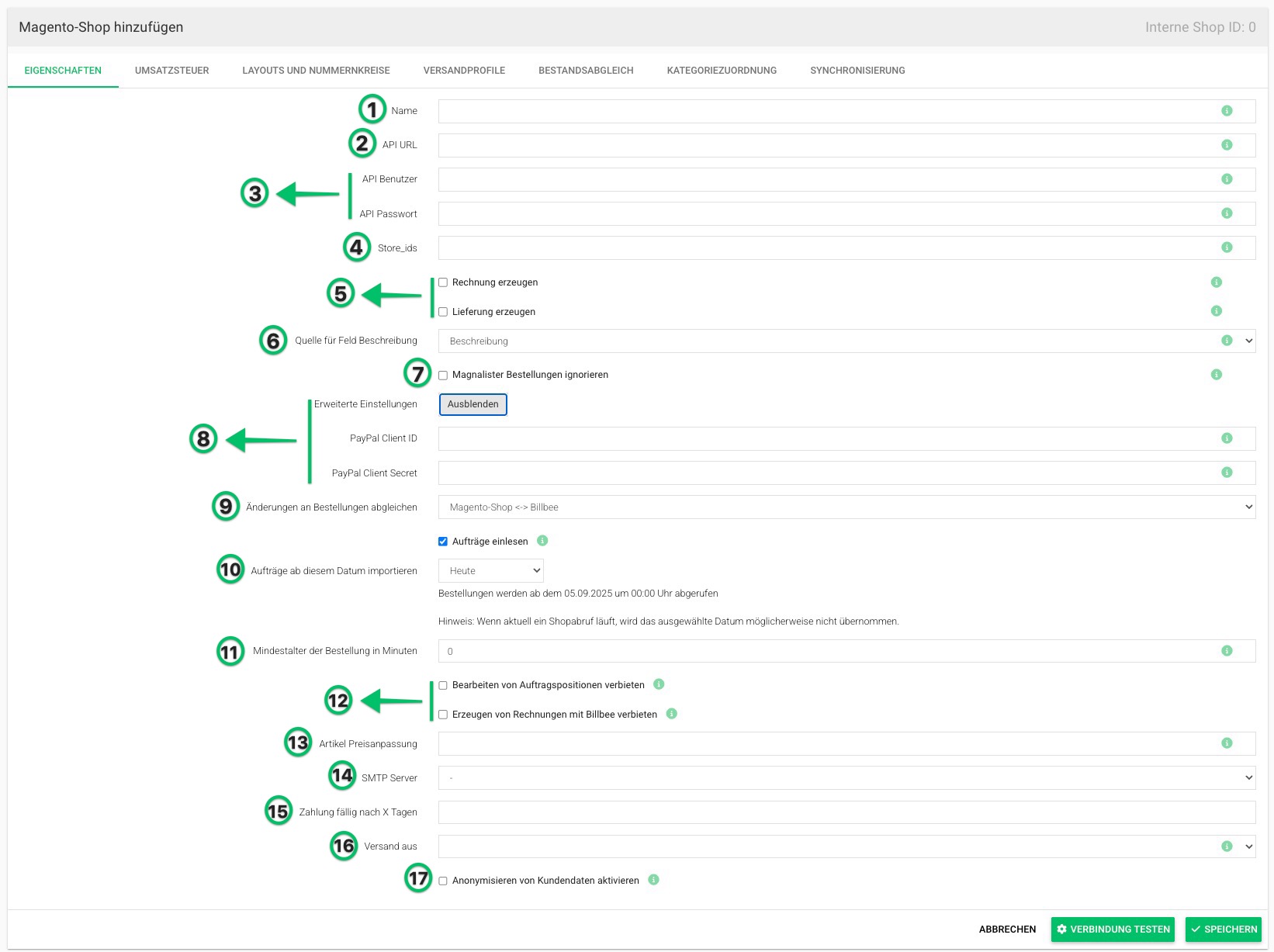
Task: Click info icon in API Passwort field
Action: coord(1227,213)
